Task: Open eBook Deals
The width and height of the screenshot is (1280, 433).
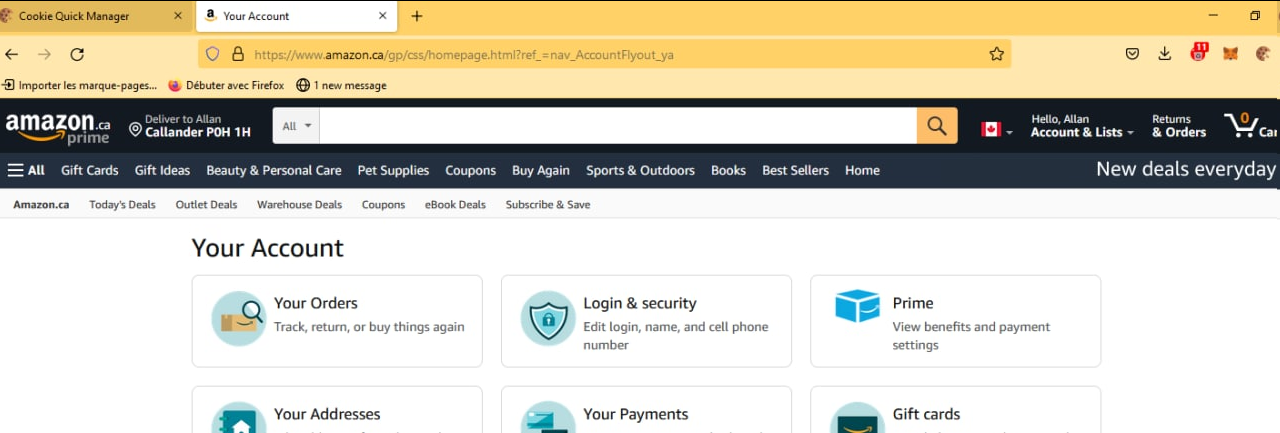Action: pos(455,204)
